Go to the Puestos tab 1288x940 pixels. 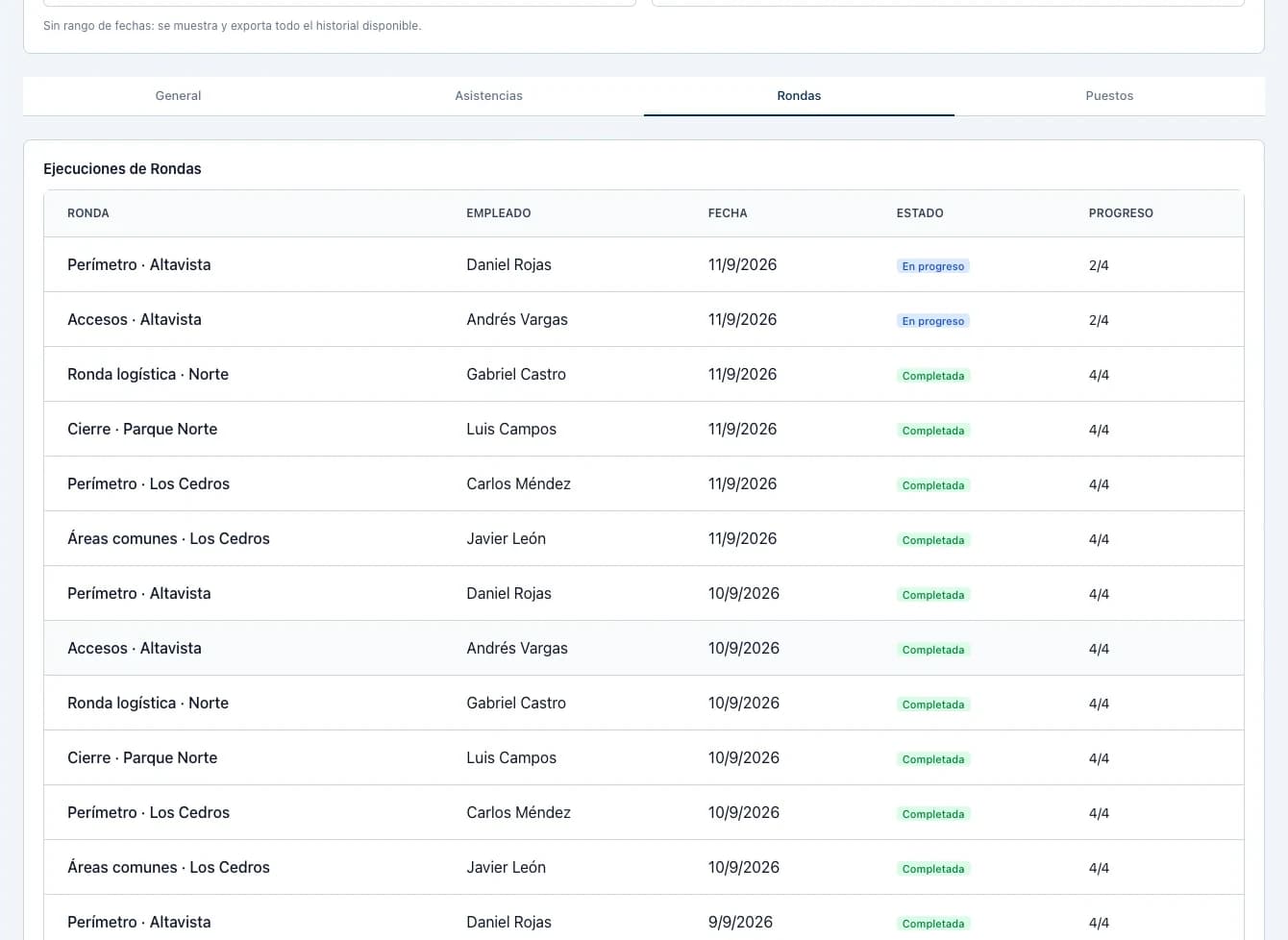(1109, 96)
